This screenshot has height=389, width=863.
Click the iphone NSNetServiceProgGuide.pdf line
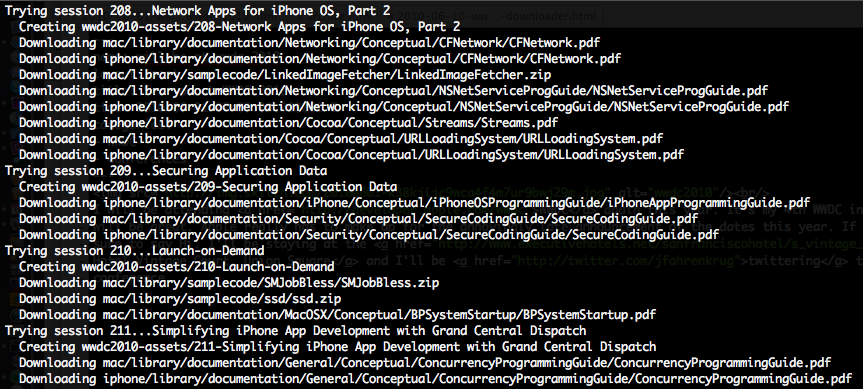point(403,106)
